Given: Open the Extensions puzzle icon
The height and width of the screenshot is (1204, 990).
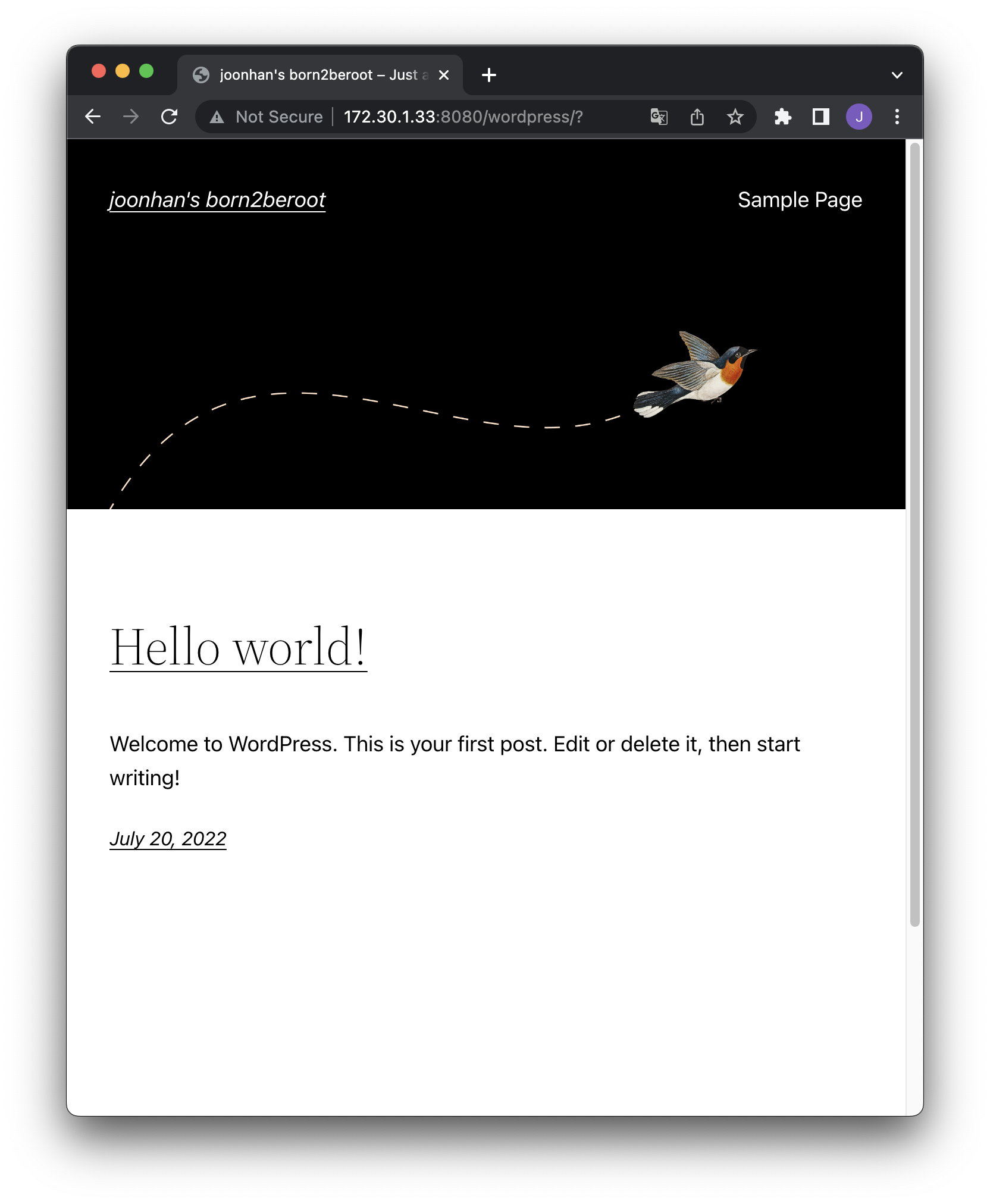Looking at the screenshot, I should click(x=782, y=117).
